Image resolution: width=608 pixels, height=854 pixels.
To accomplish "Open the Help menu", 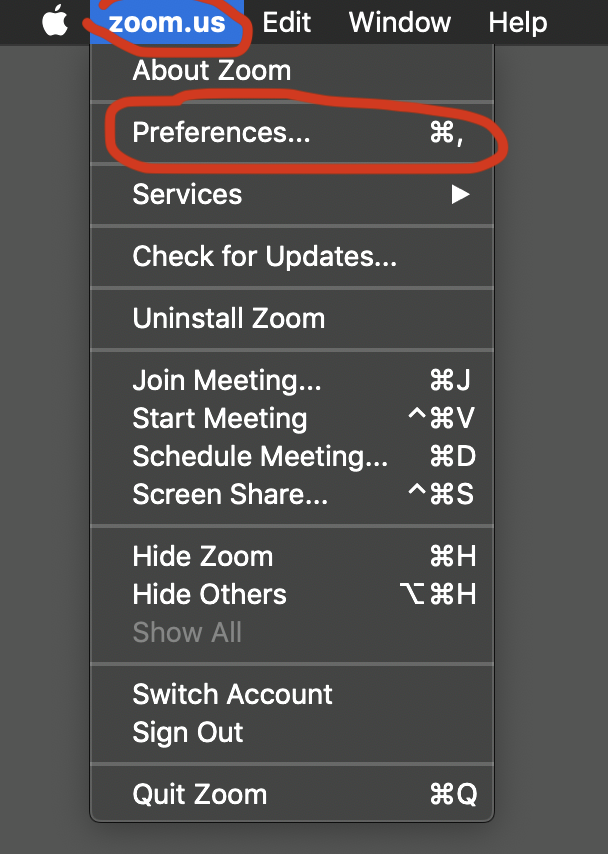I will 517,22.
